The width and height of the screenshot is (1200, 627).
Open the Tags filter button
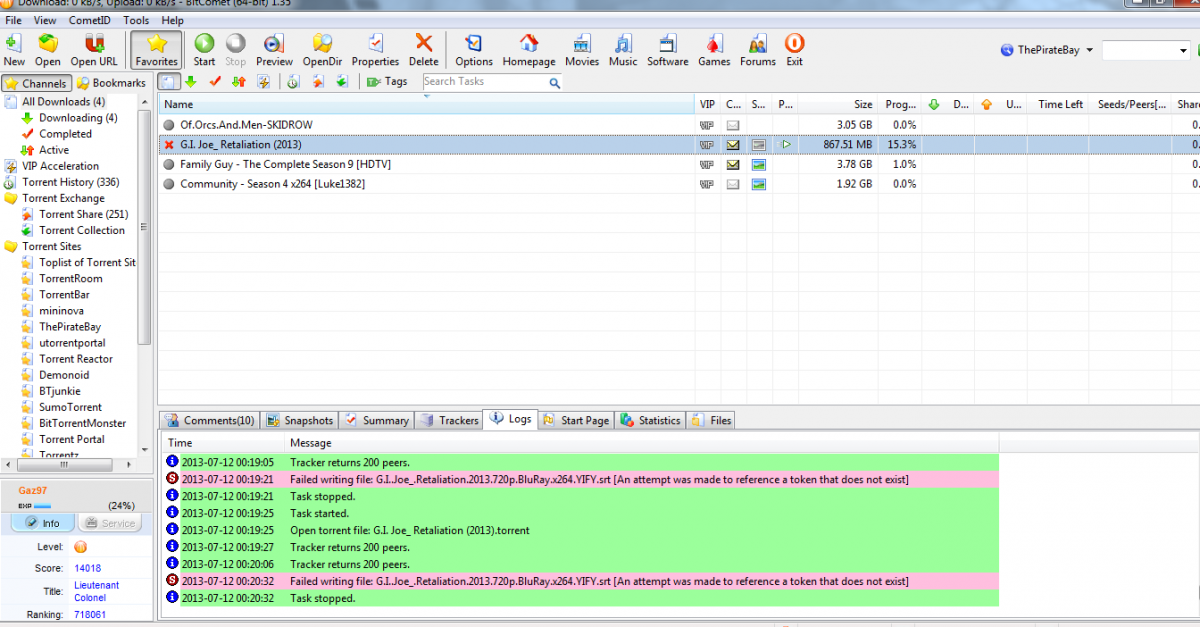click(x=387, y=82)
